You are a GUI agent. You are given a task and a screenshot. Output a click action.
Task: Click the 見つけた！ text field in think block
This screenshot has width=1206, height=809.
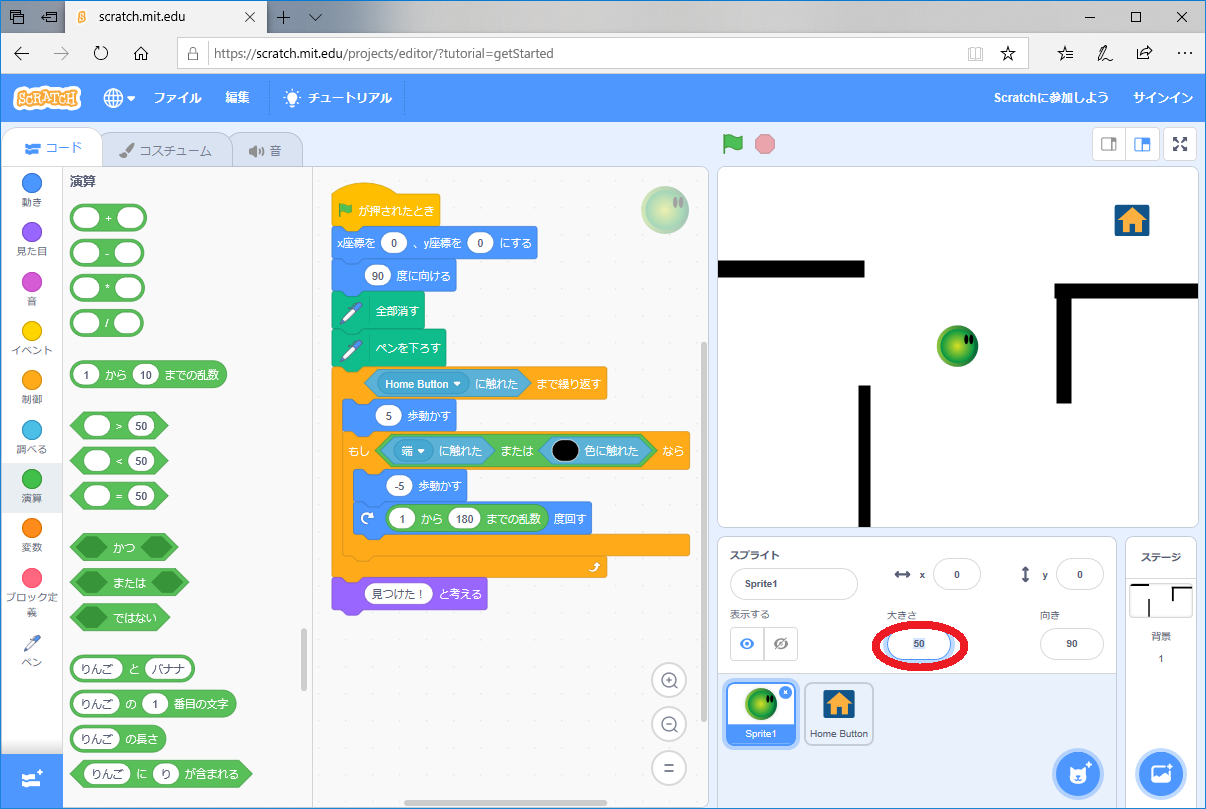pos(399,593)
